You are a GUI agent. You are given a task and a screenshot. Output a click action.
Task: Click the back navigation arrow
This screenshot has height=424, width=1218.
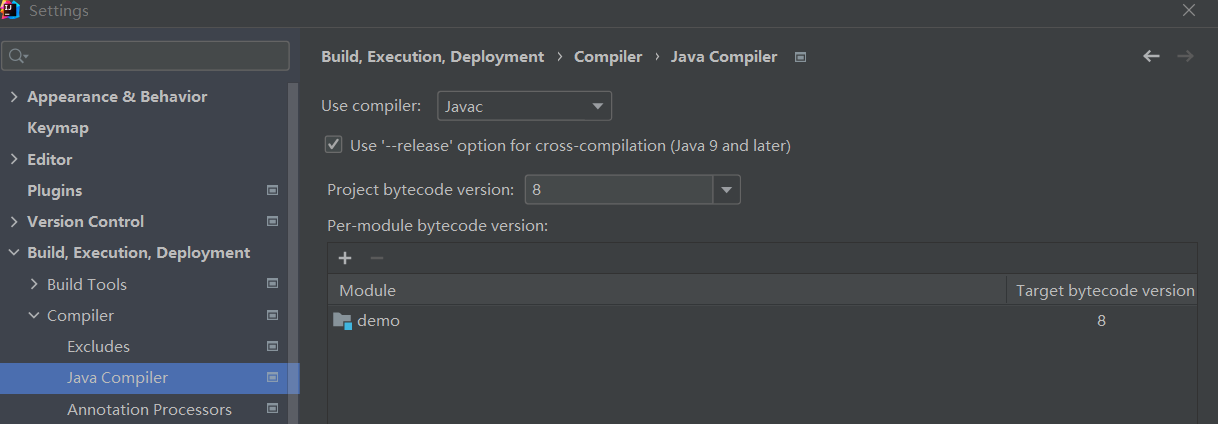pos(1151,57)
